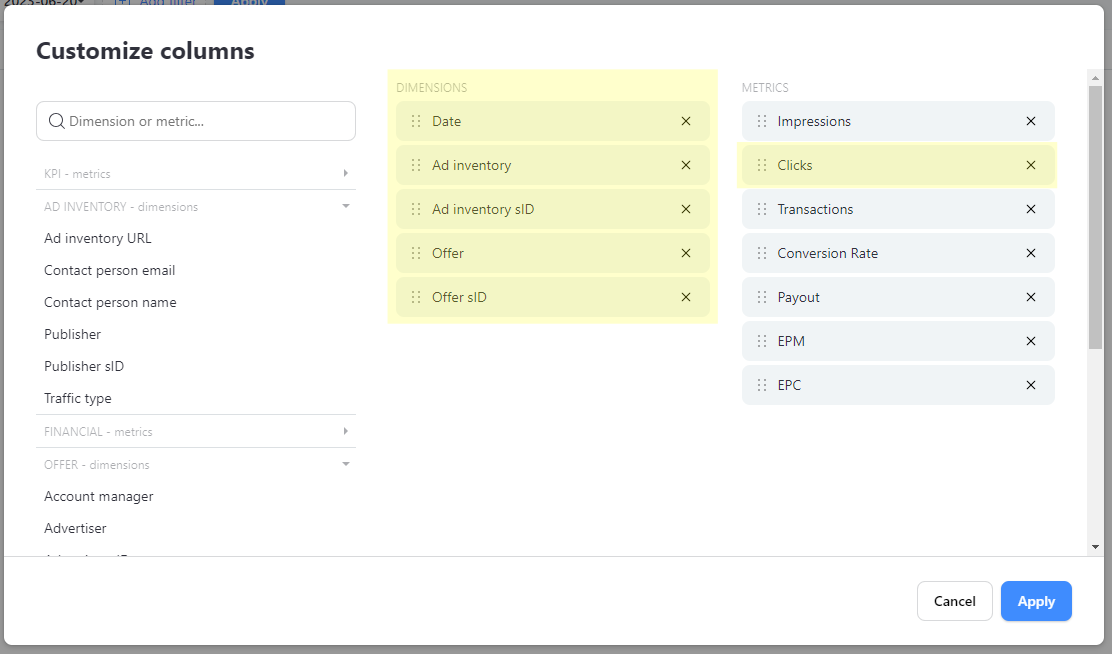Select the Impressions metric row
The image size is (1112, 654).
point(898,121)
